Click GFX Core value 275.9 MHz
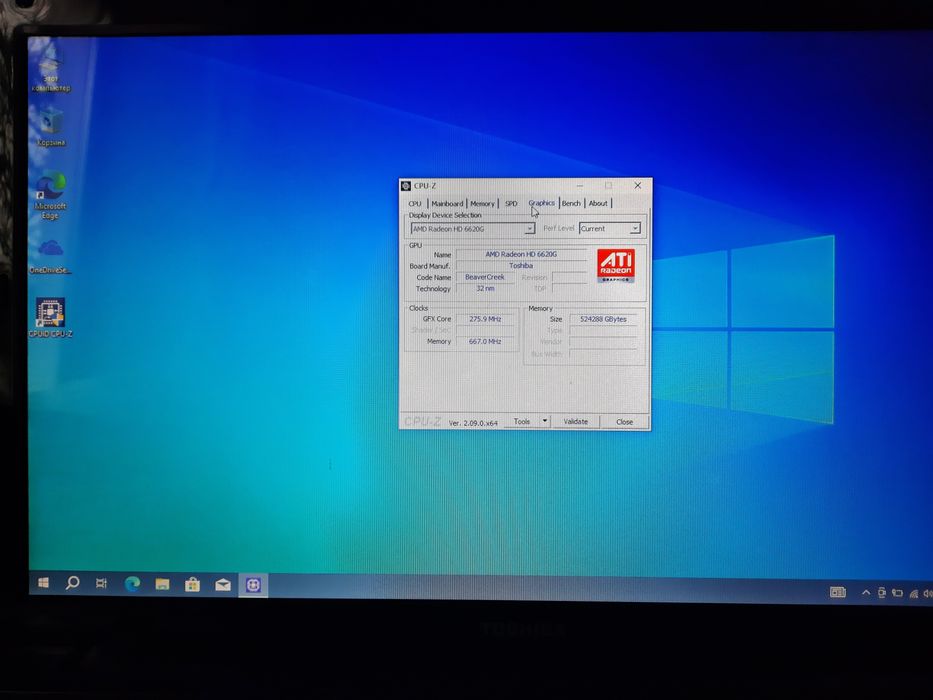 (x=485, y=319)
